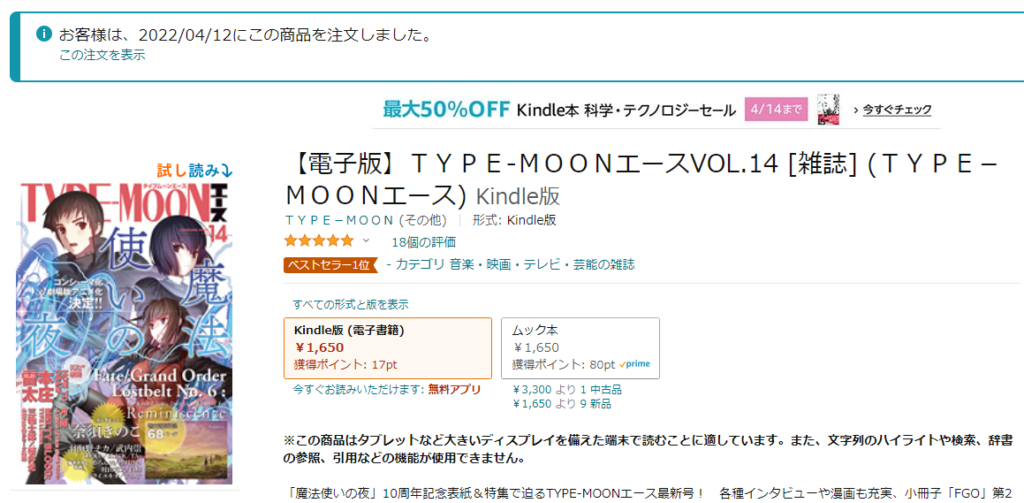The height and width of the screenshot is (503, 1024).
Task: Click the small book thumbnail in banner
Action: coord(828,109)
